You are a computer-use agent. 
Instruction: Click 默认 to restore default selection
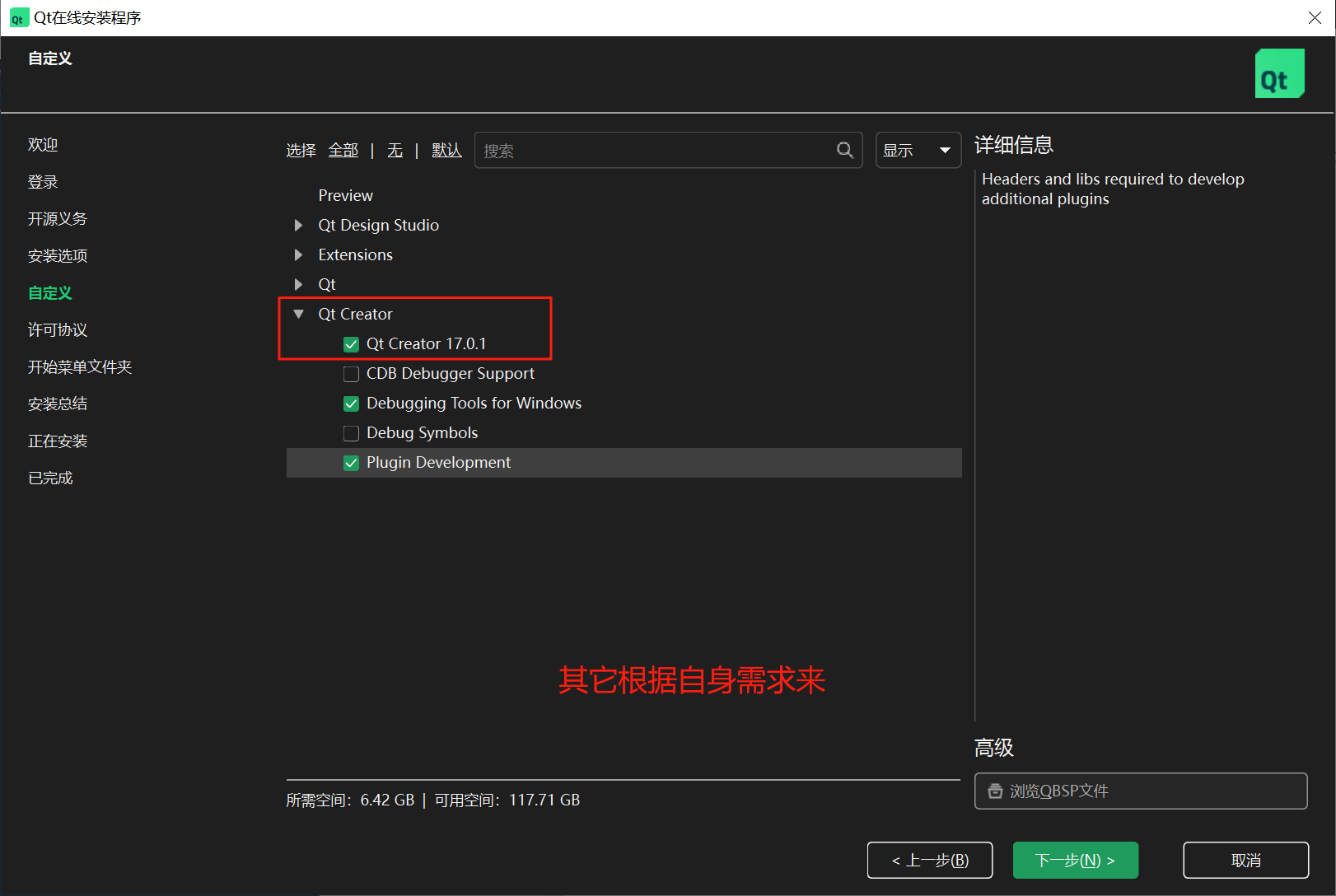[x=446, y=150]
